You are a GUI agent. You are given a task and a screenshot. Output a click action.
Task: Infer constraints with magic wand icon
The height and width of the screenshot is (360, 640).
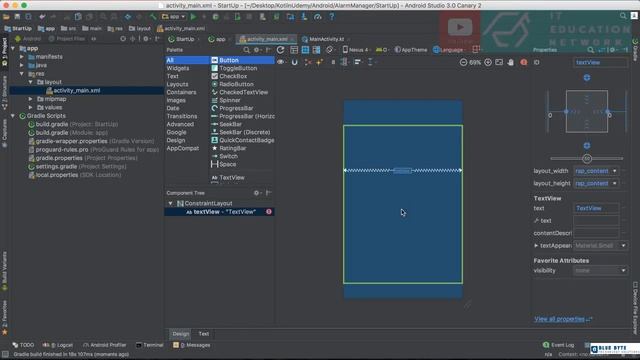(x=319, y=62)
